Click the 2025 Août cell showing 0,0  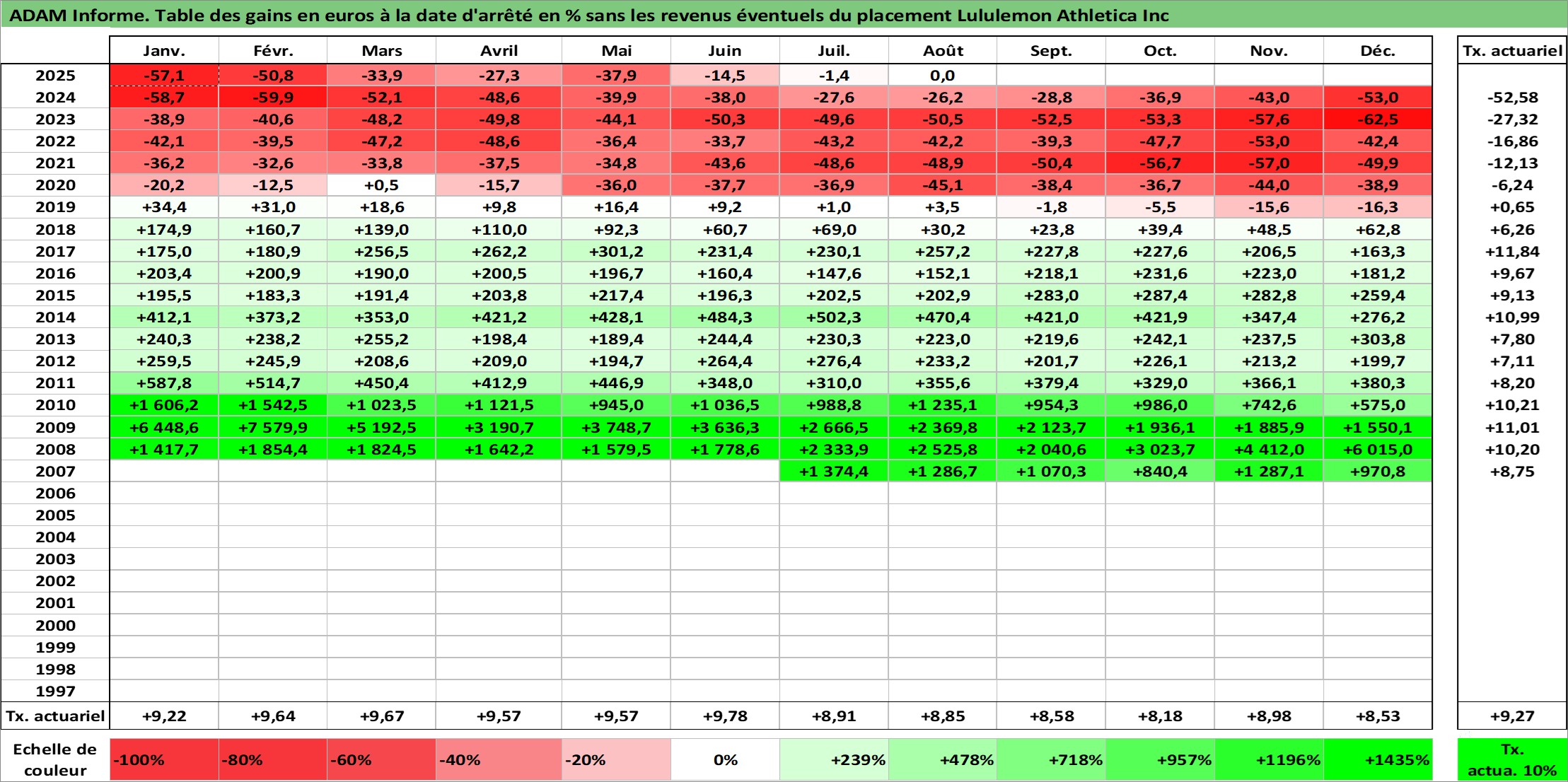[x=943, y=76]
